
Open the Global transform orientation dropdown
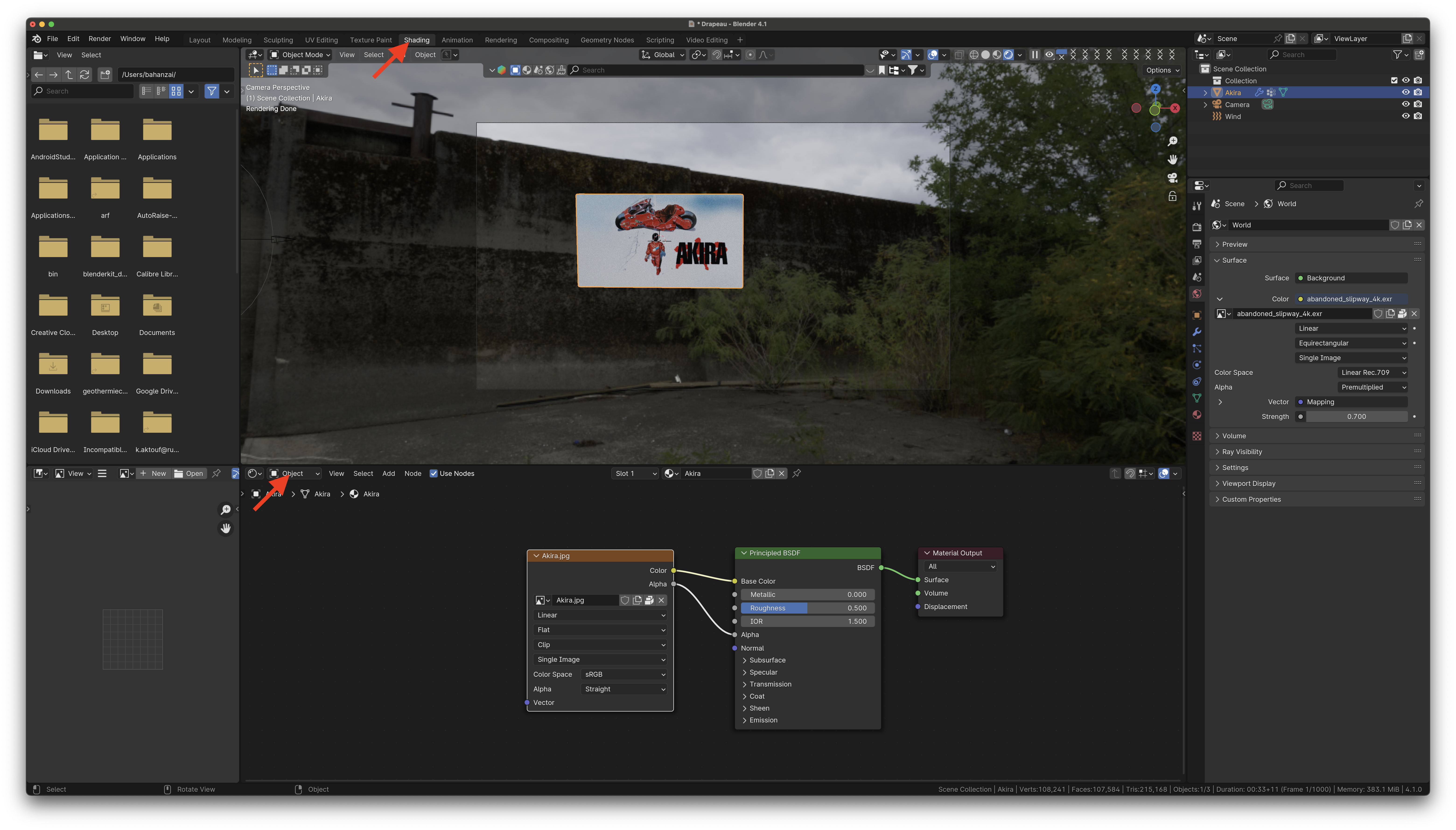662,55
